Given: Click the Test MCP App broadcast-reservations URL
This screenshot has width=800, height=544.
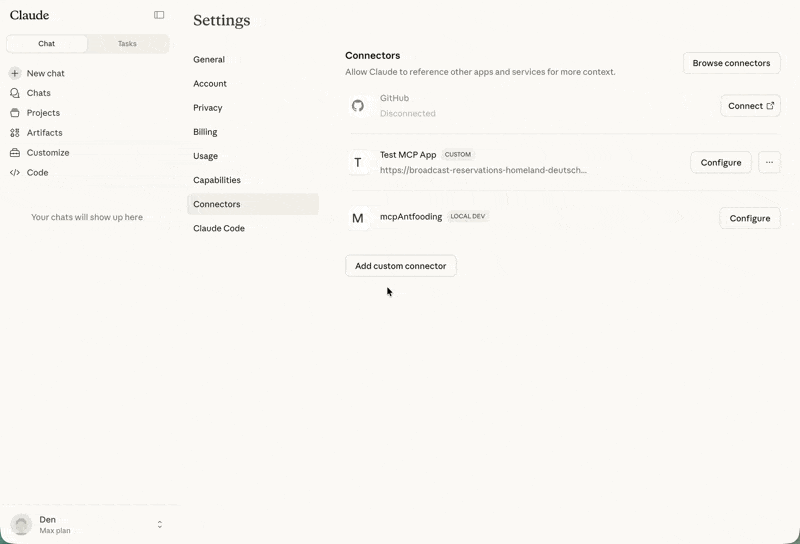Looking at the screenshot, I should coord(483,170).
